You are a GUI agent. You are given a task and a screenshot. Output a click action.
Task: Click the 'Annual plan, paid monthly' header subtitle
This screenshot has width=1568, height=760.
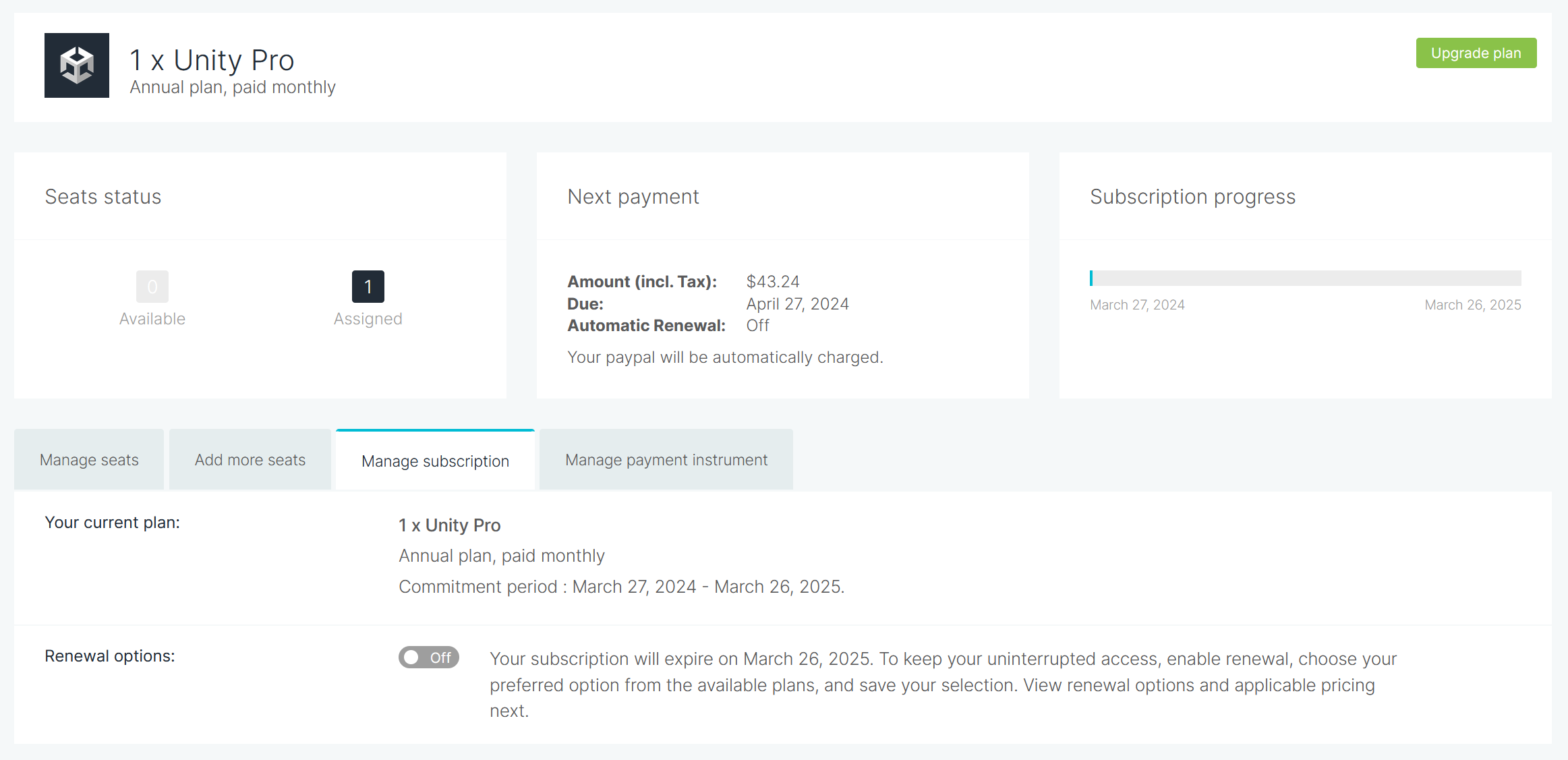pyautogui.click(x=233, y=88)
